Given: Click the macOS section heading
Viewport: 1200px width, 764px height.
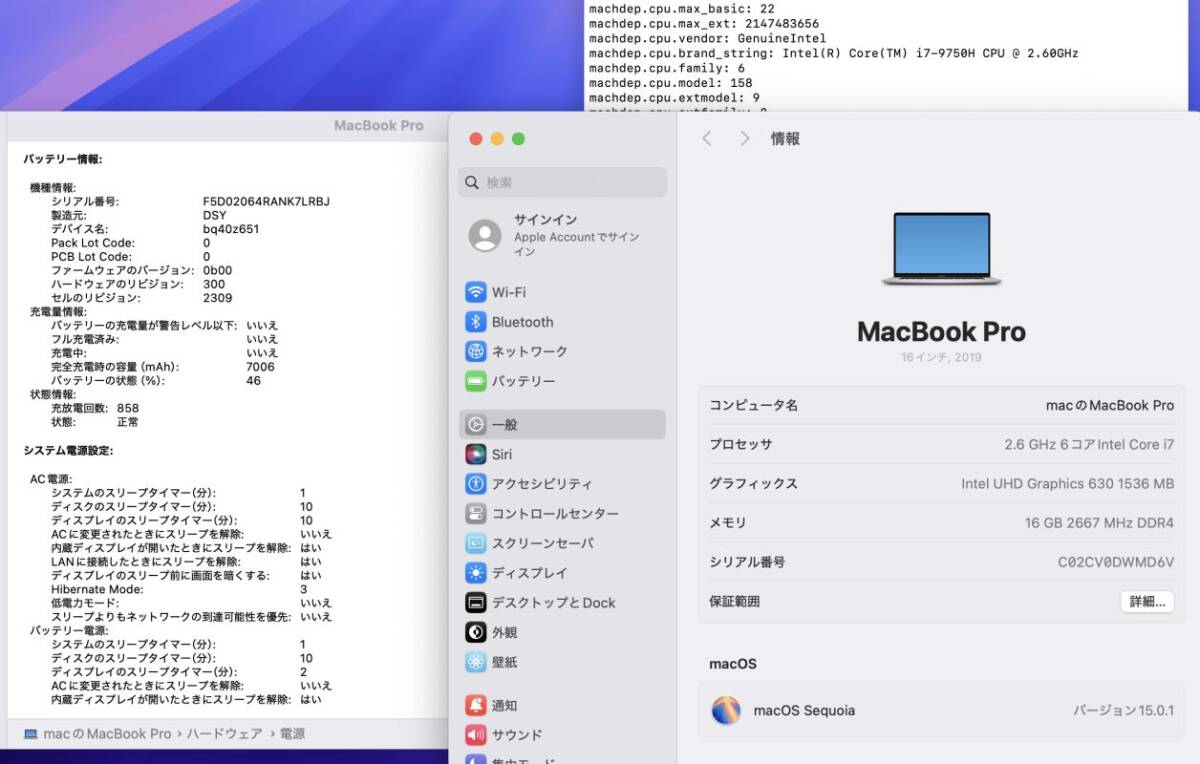Looking at the screenshot, I should 733,664.
